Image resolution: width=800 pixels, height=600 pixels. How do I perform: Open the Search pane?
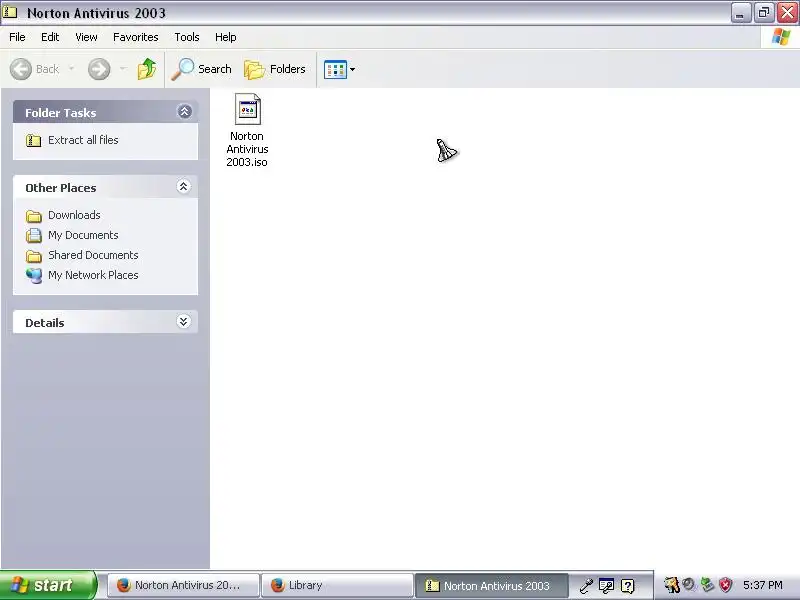pos(201,69)
